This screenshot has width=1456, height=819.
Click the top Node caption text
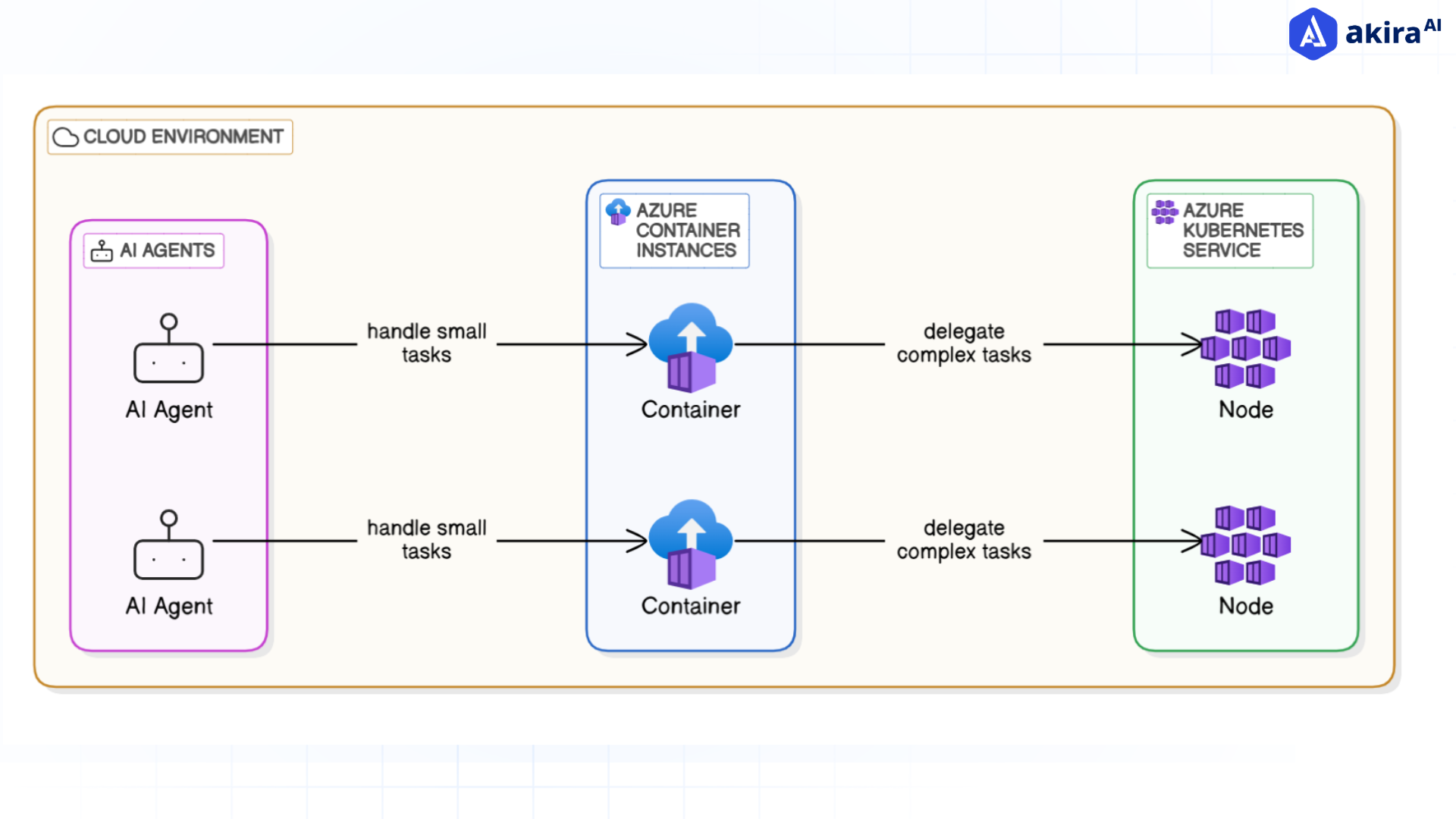click(1245, 409)
